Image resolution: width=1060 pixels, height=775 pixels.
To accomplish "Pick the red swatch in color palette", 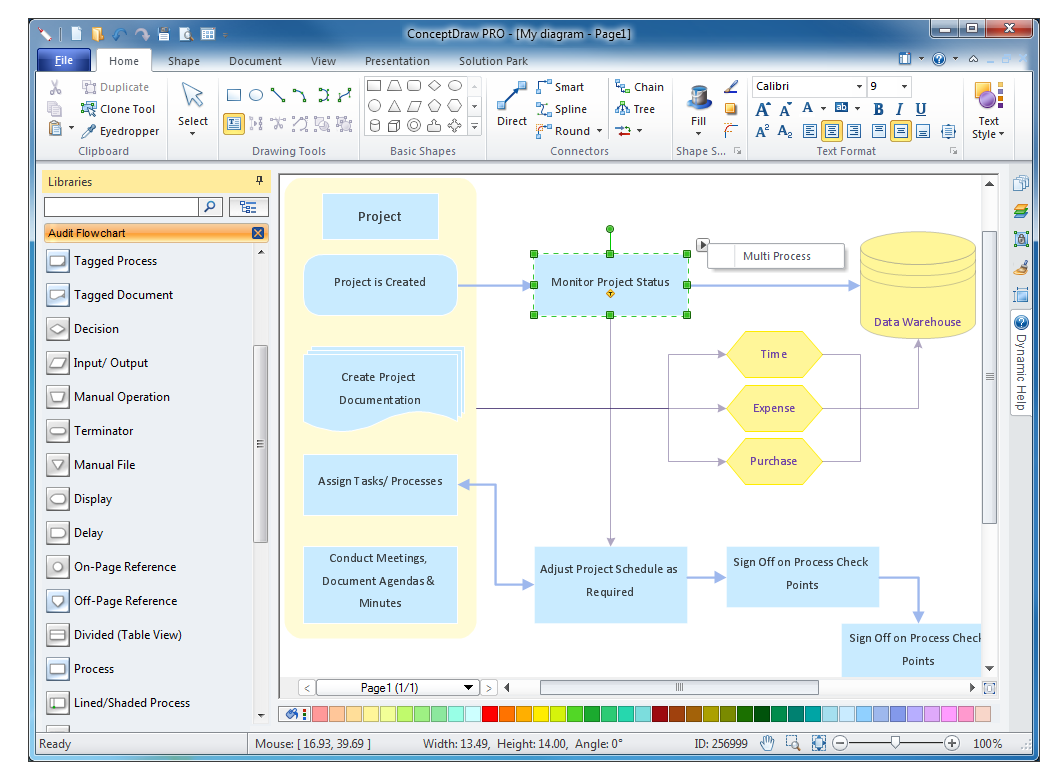I will 490,714.
